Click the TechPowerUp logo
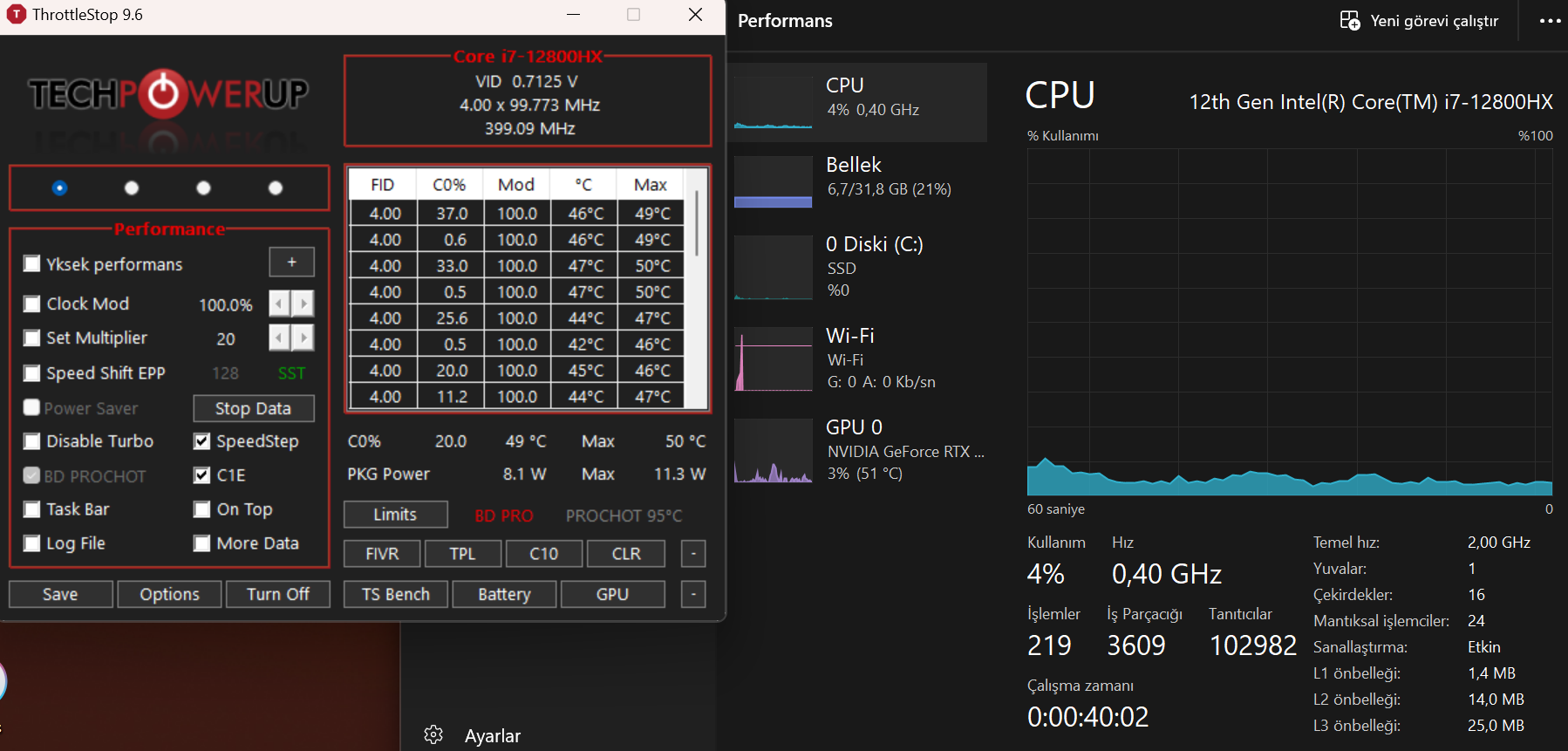Screen dimensions: 1568x751 (x=168, y=93)
